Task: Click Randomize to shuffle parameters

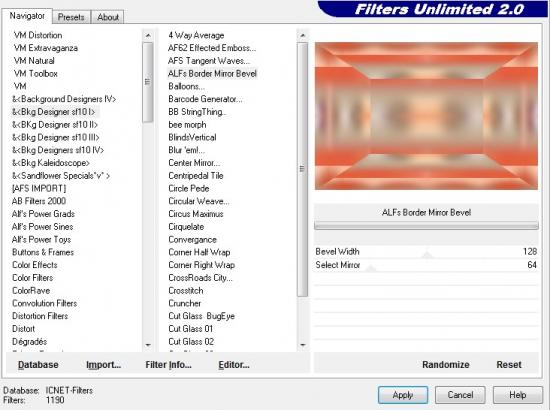Action: (x=445, y=365)
